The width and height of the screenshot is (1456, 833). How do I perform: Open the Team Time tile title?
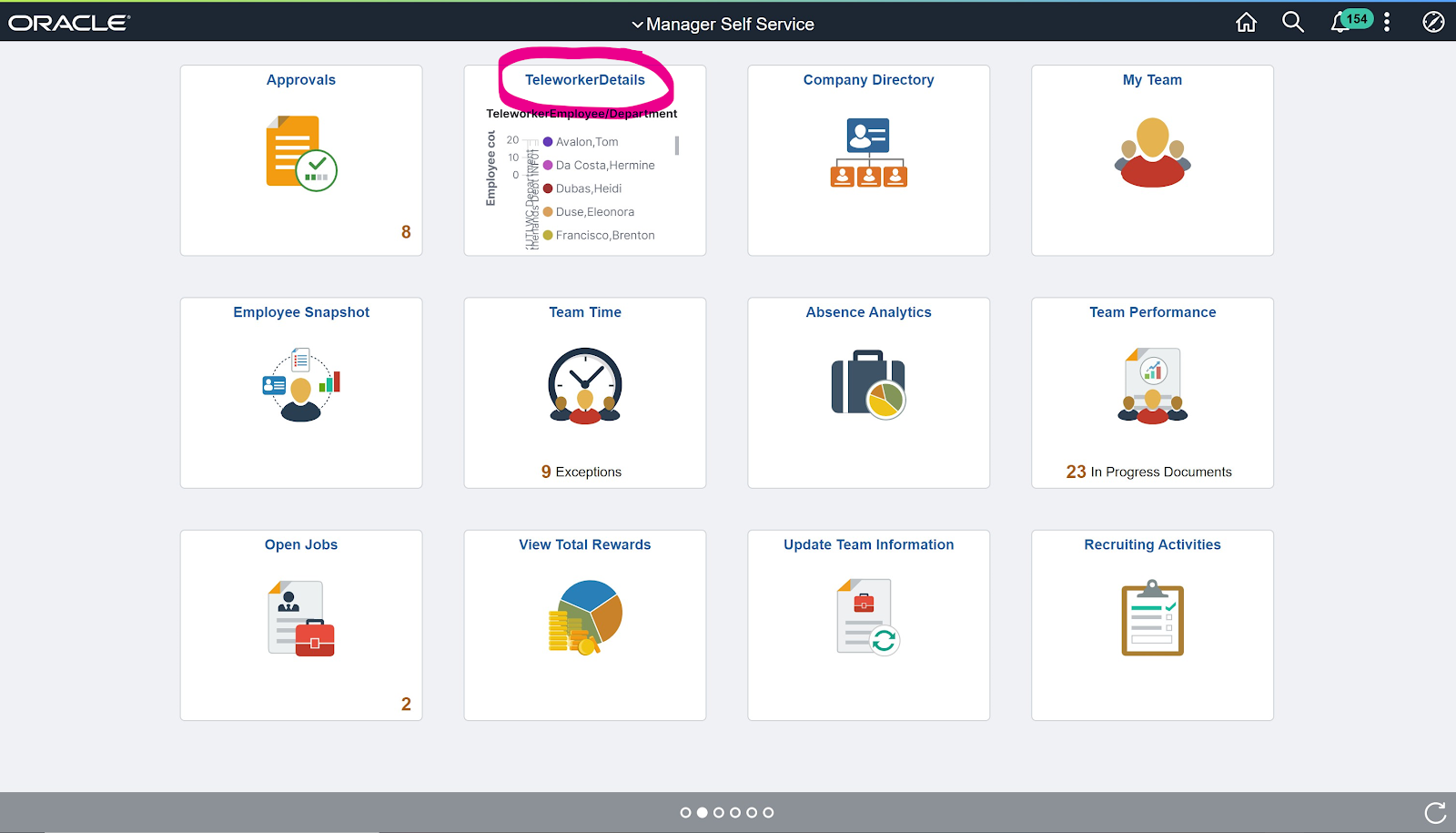585,312
